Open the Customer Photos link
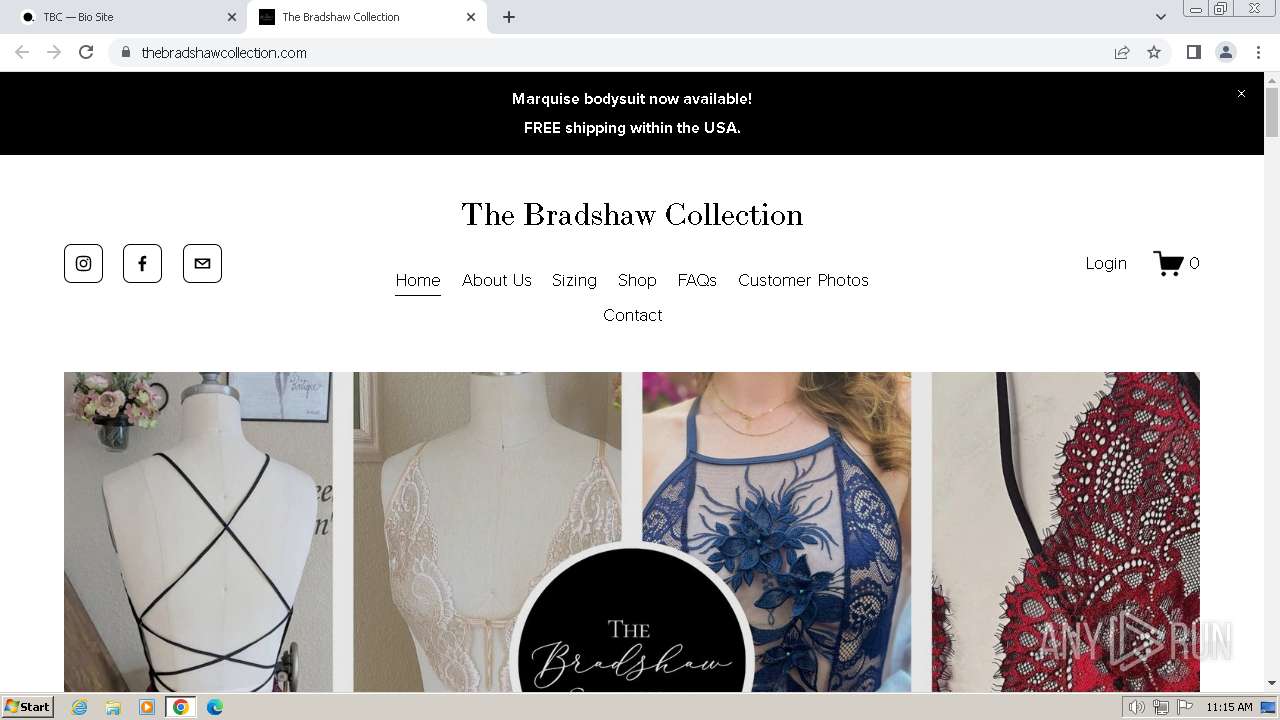Screen dimensions: 1280x720 (x=803, y=281)
